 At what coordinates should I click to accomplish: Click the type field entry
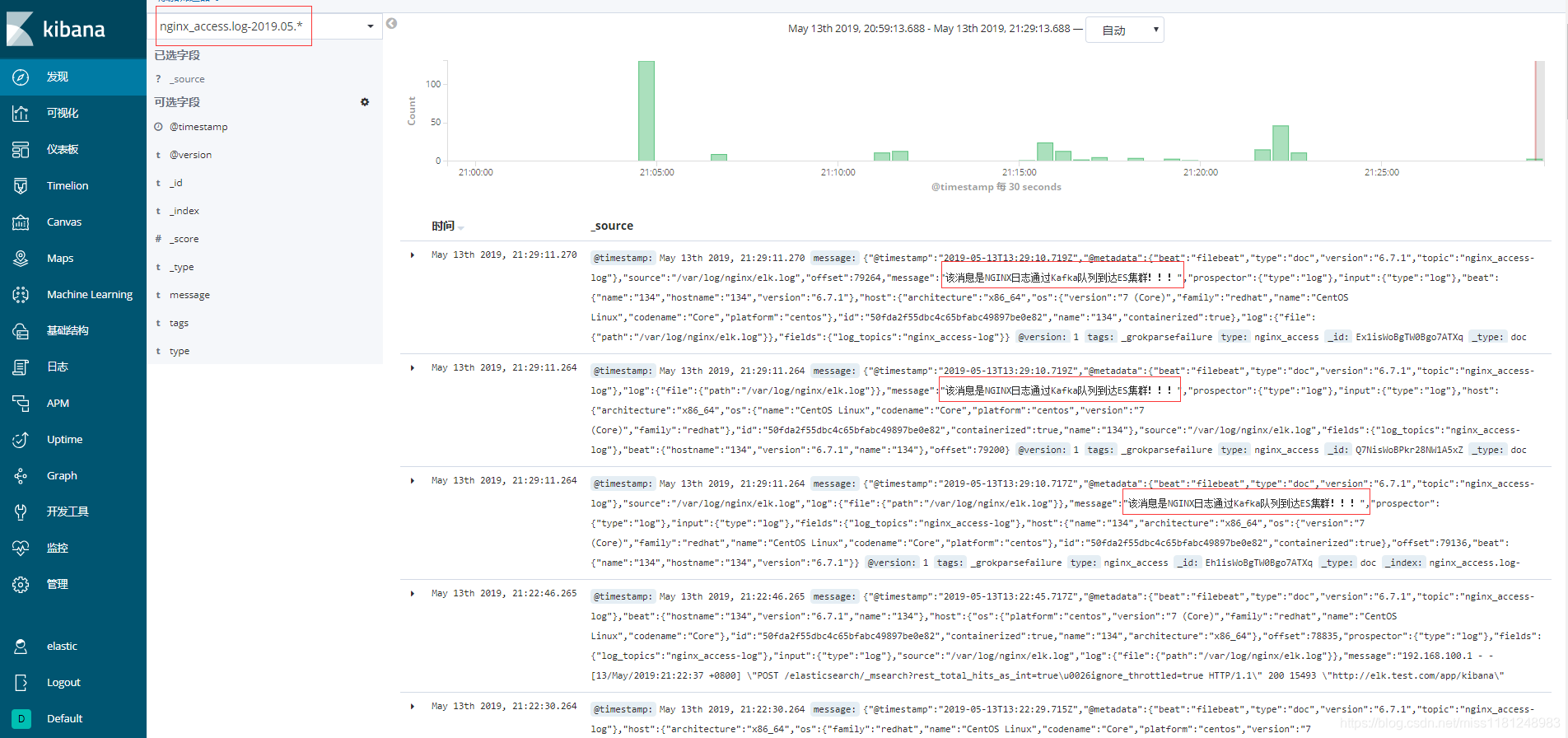point(180,351)
